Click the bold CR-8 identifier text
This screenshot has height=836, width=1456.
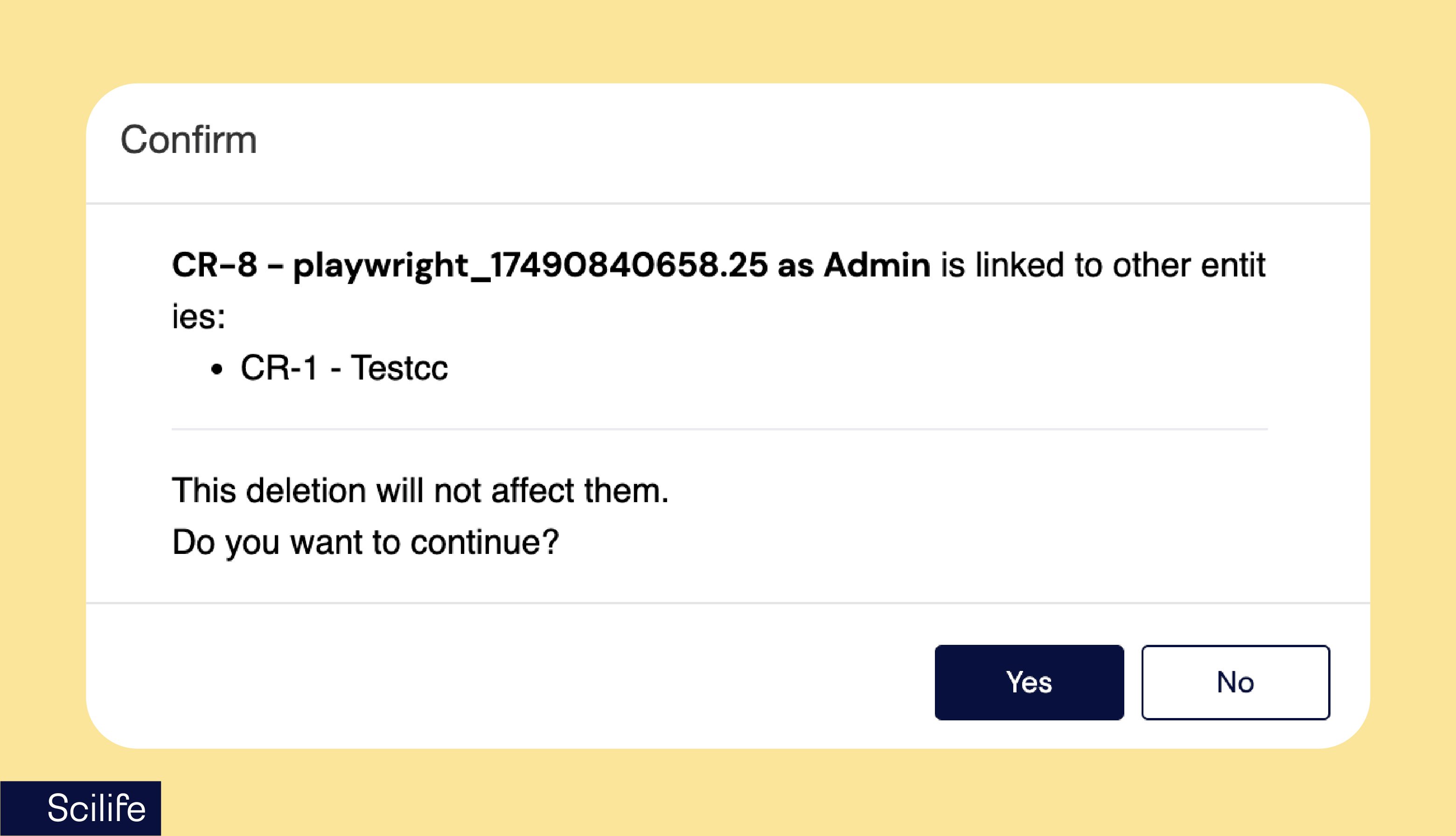[x=214, y=265]
